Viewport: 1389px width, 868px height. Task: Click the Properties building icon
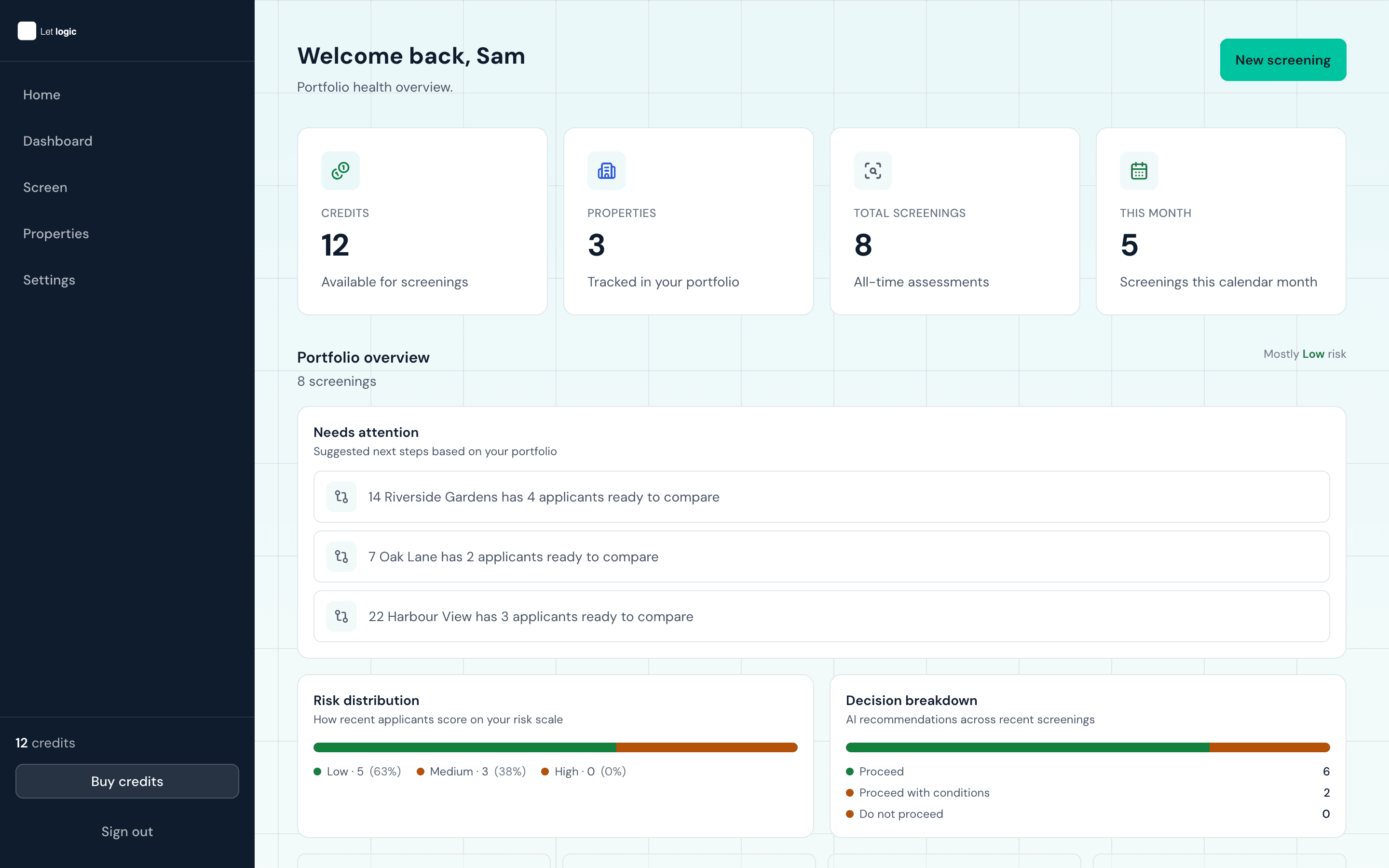pos(607,171)
